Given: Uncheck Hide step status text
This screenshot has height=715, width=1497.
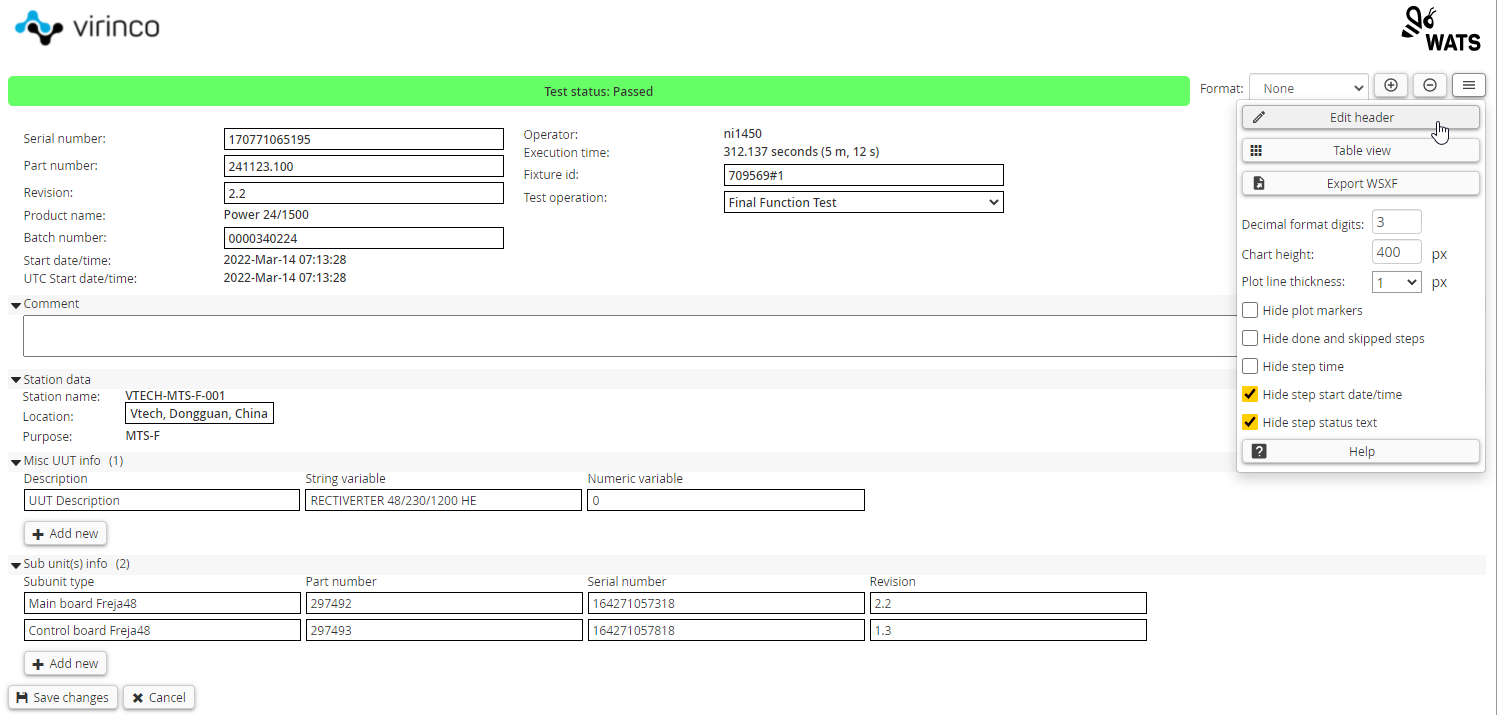Looking at the screenshot, I should tap(1250, 422).
